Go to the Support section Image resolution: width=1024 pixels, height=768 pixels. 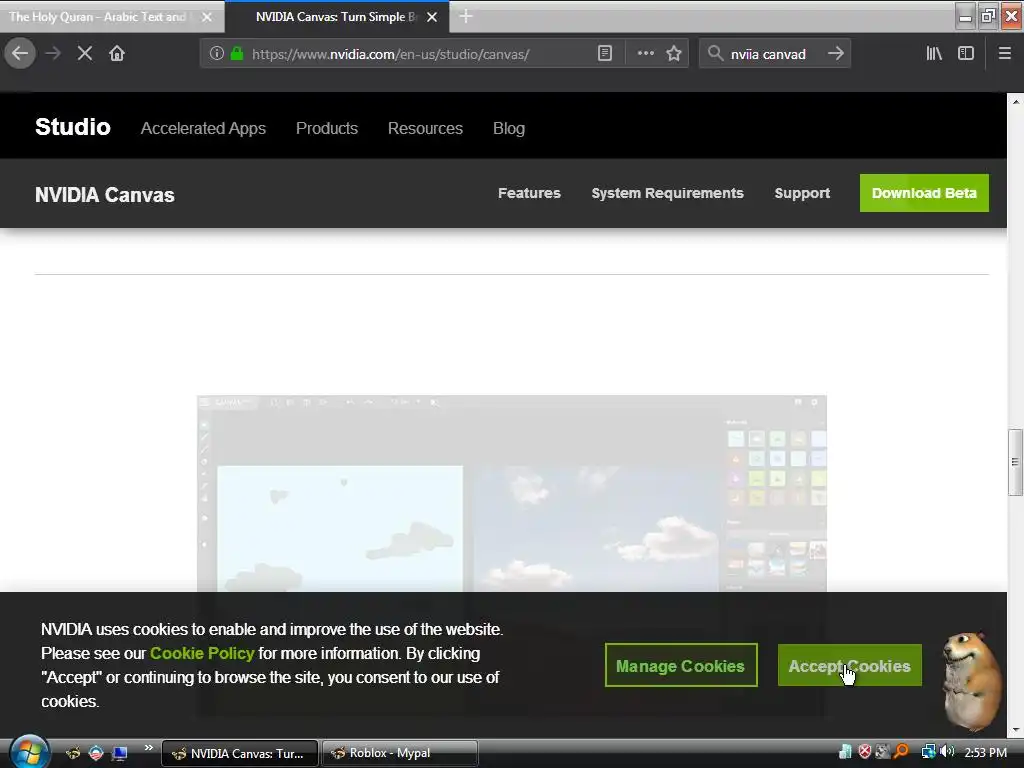[x=802, y=193]
